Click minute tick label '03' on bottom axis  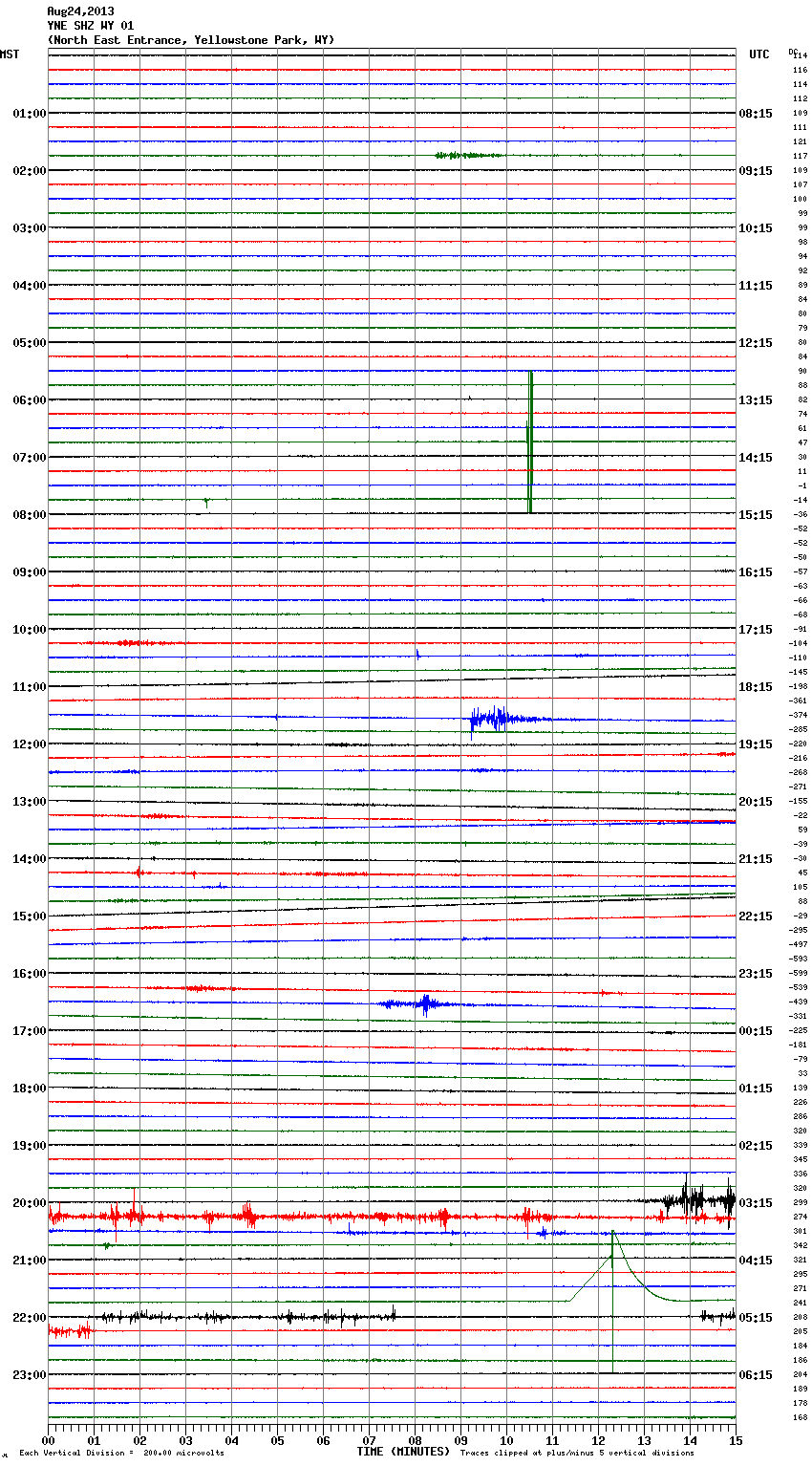185,1440
